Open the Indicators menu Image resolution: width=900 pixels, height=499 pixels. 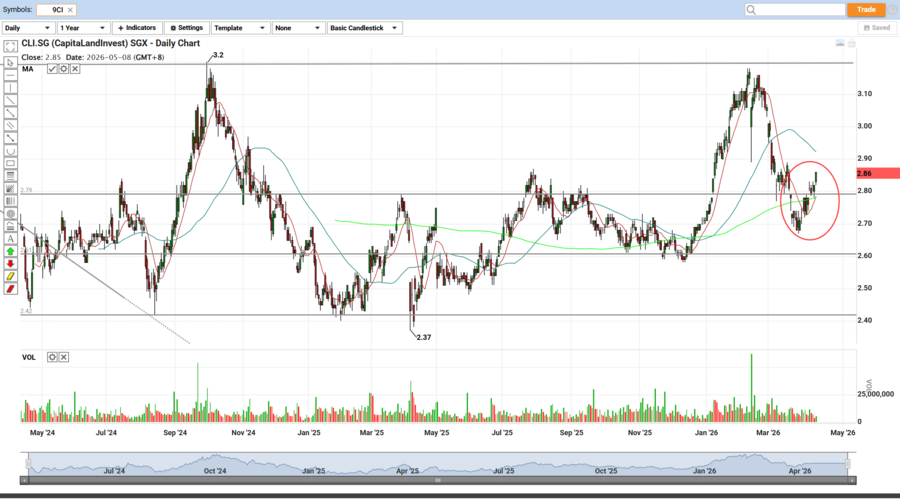click(137, 28)
